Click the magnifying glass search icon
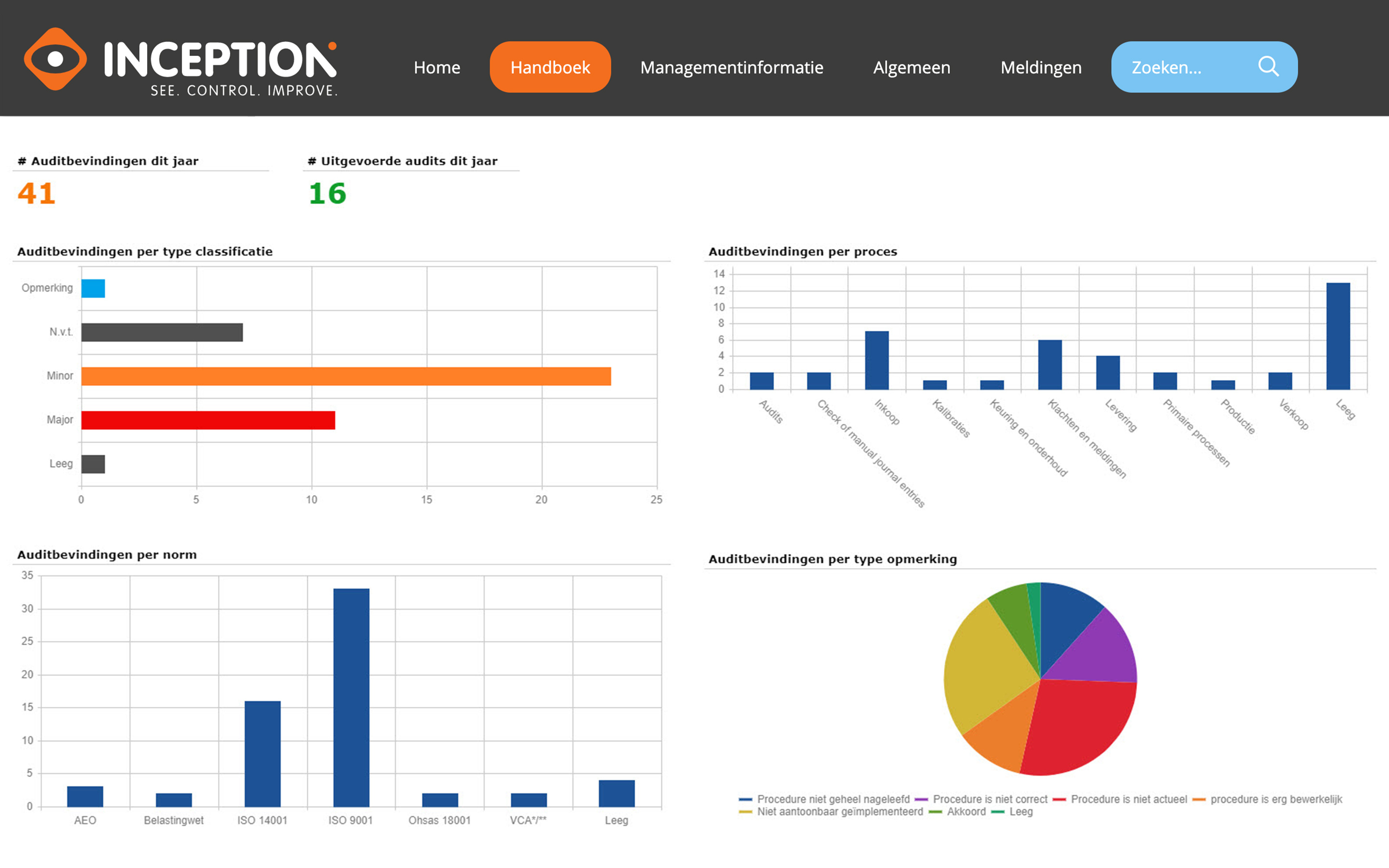This screenshot has height=868, width=1389. [x=1268, y=67]
